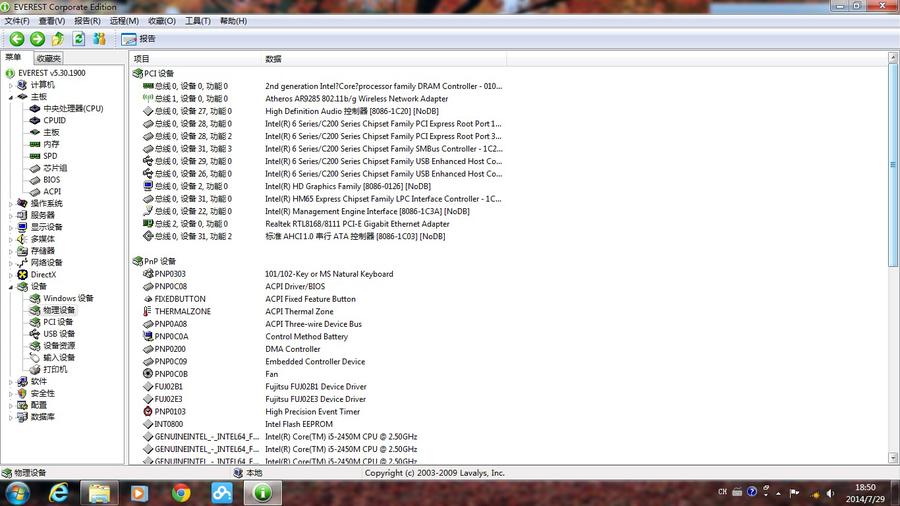This screenshot has width=900, height=506.
Task: Expand the 显示设备 tree node
Action: [x=10, y=227]
